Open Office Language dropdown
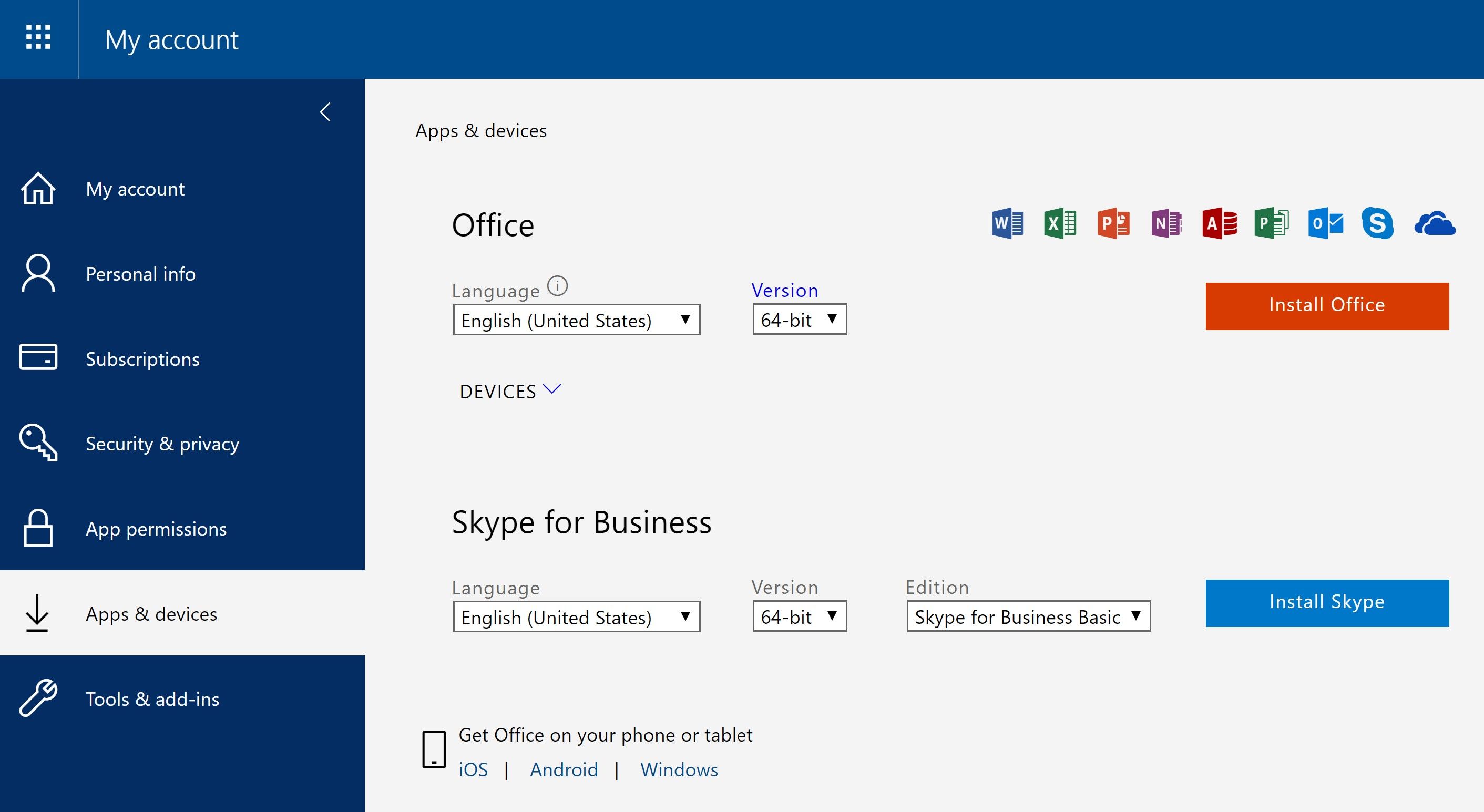The height and width of the screenshot is (812, 1484). coord(576,320)
